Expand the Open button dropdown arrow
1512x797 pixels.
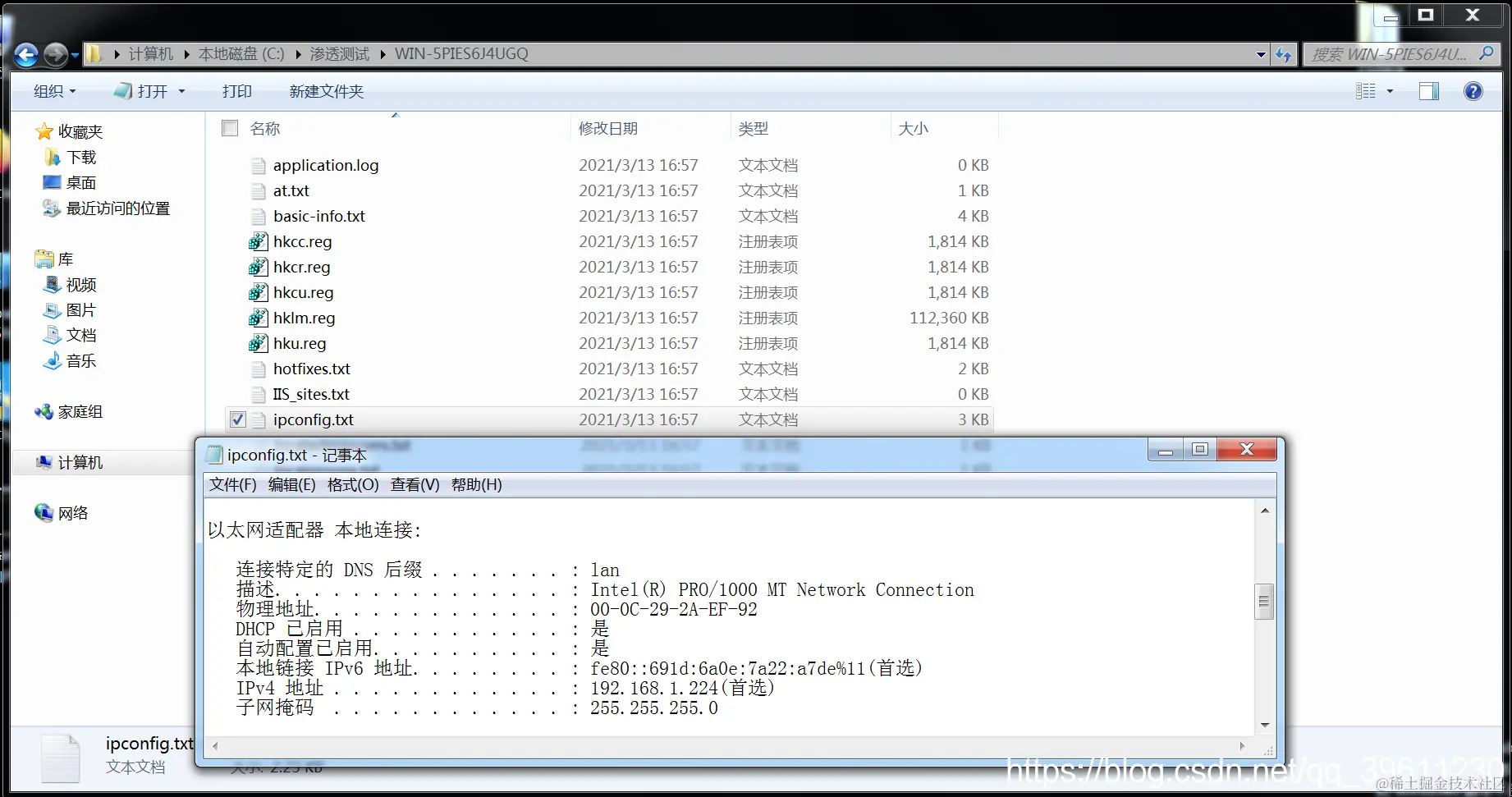click(x=181, y=91)
